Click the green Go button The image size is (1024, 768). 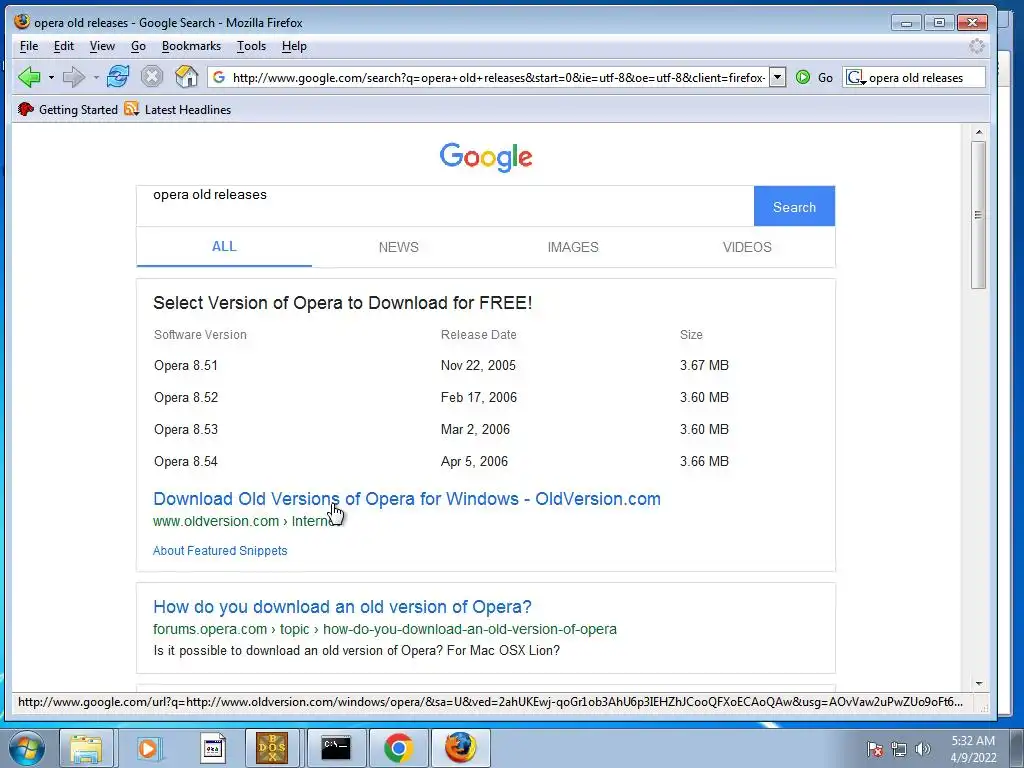(814, 78)
